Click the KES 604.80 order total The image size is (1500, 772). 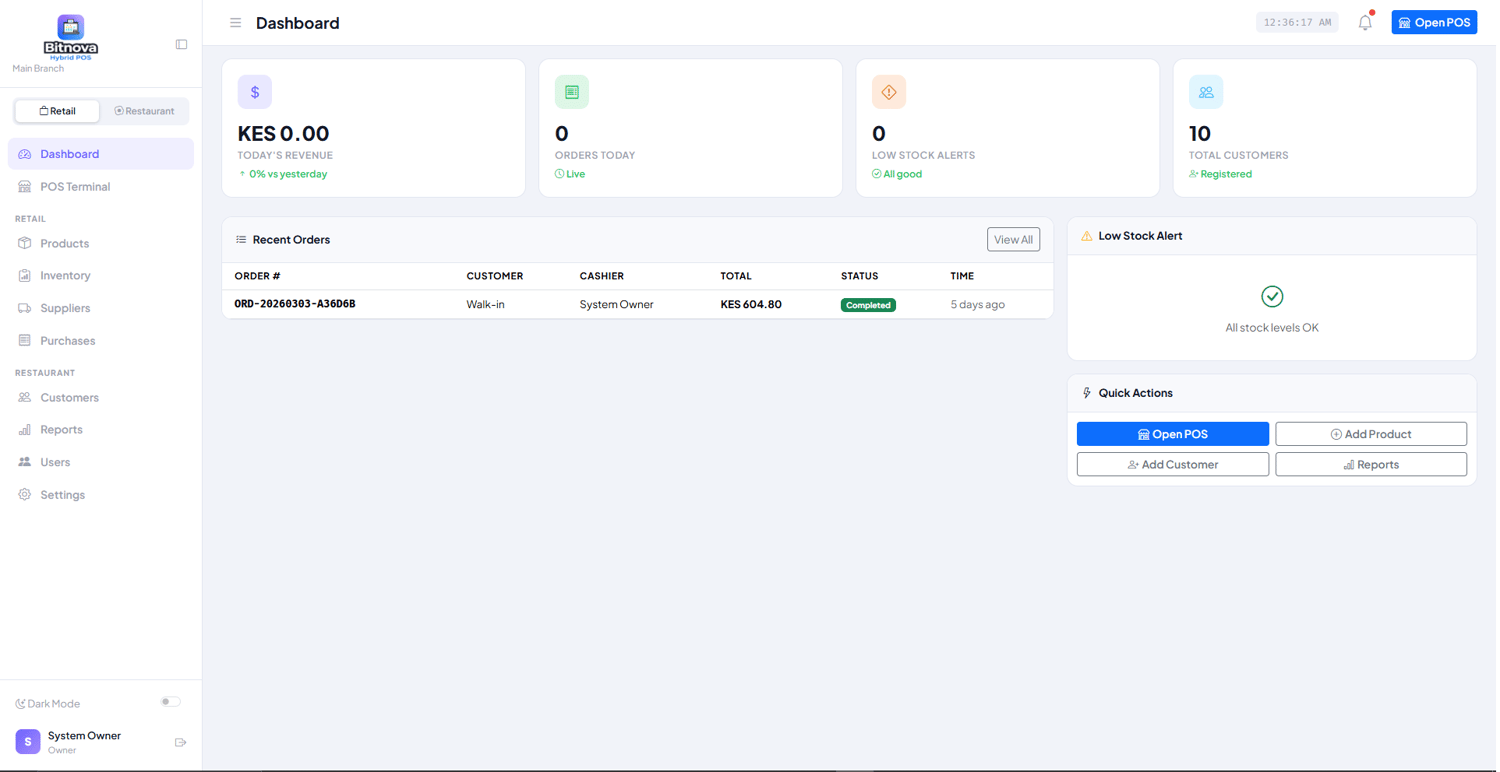coord(751,304)
